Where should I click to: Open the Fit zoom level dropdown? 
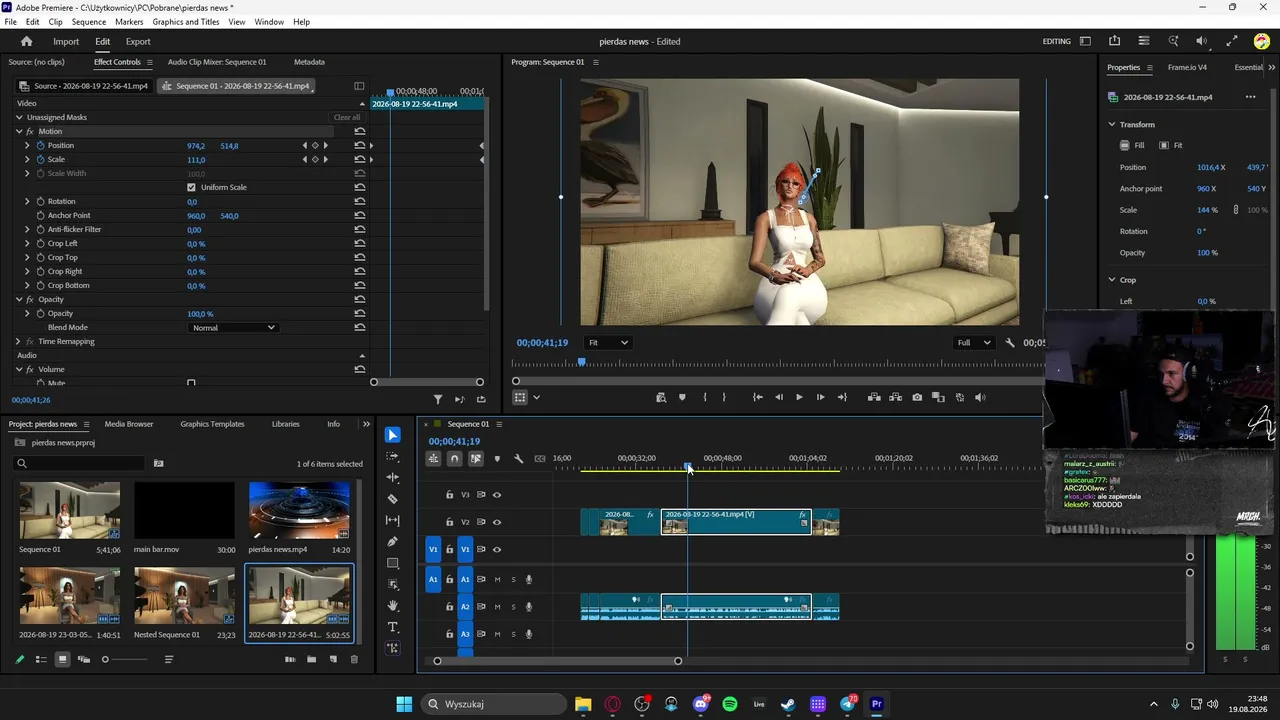tap(608, 343)
